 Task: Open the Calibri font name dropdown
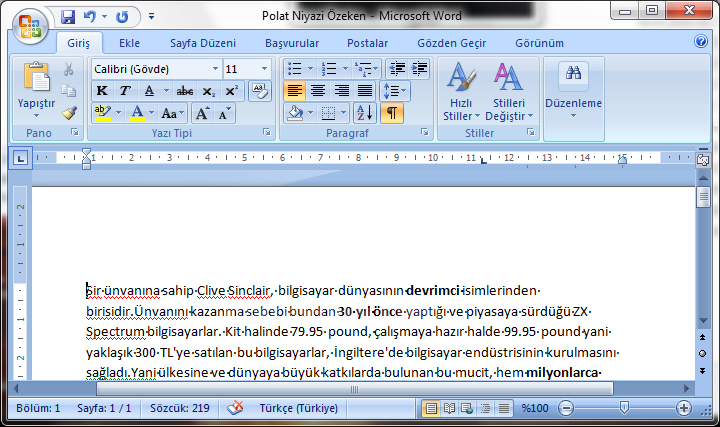(215, 69)
